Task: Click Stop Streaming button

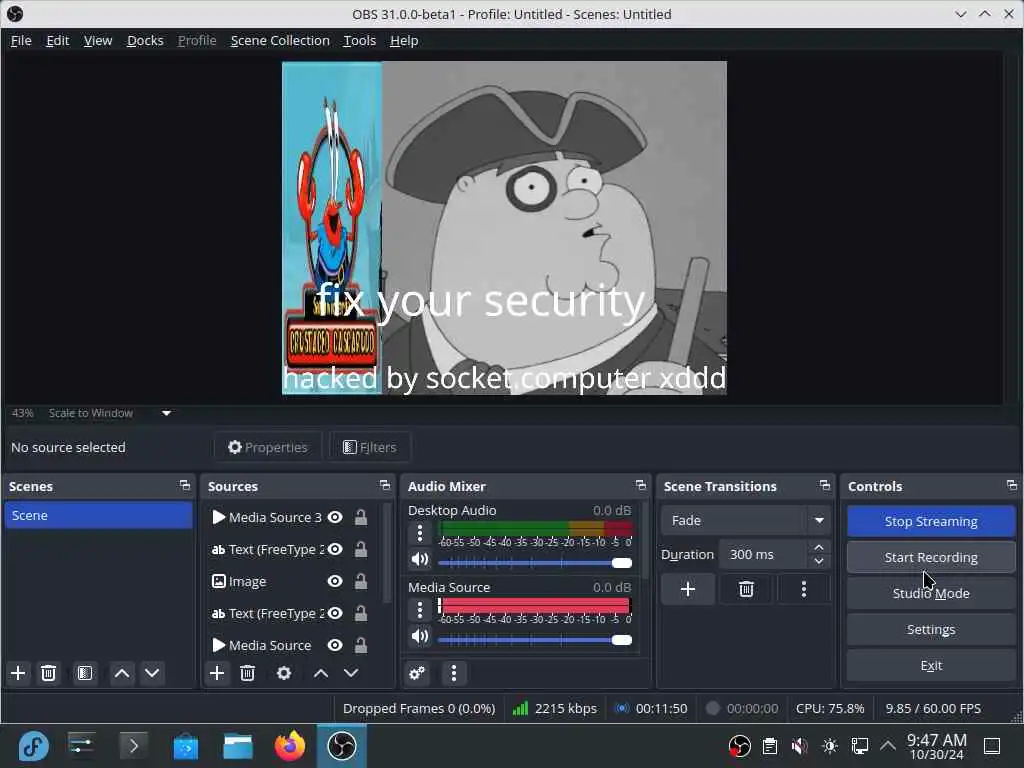Action: point(931,521)
